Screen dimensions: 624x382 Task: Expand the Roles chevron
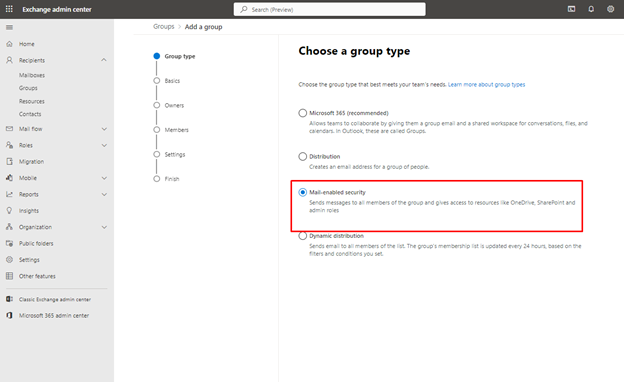coord(104,145)
